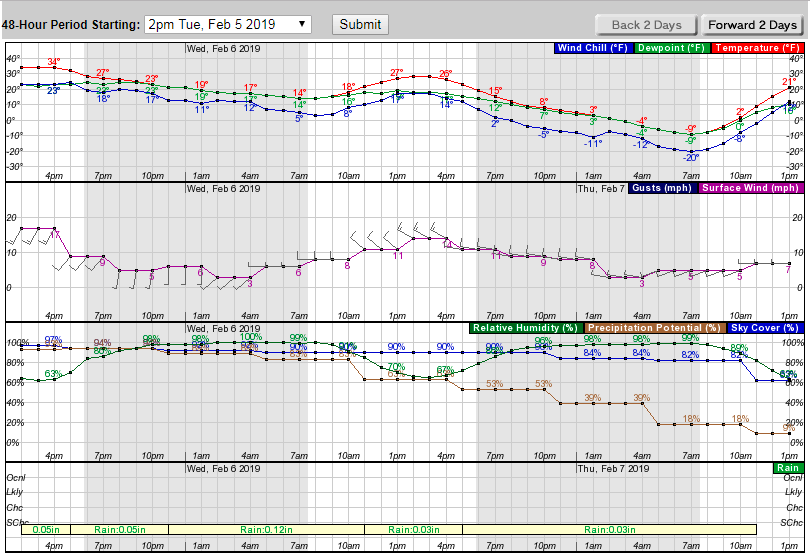Click the red Temperature (°F) legend label
Image resolution: width=810 pixels, height=553 pixels.
pyautogui.click(x=756, y=48)
